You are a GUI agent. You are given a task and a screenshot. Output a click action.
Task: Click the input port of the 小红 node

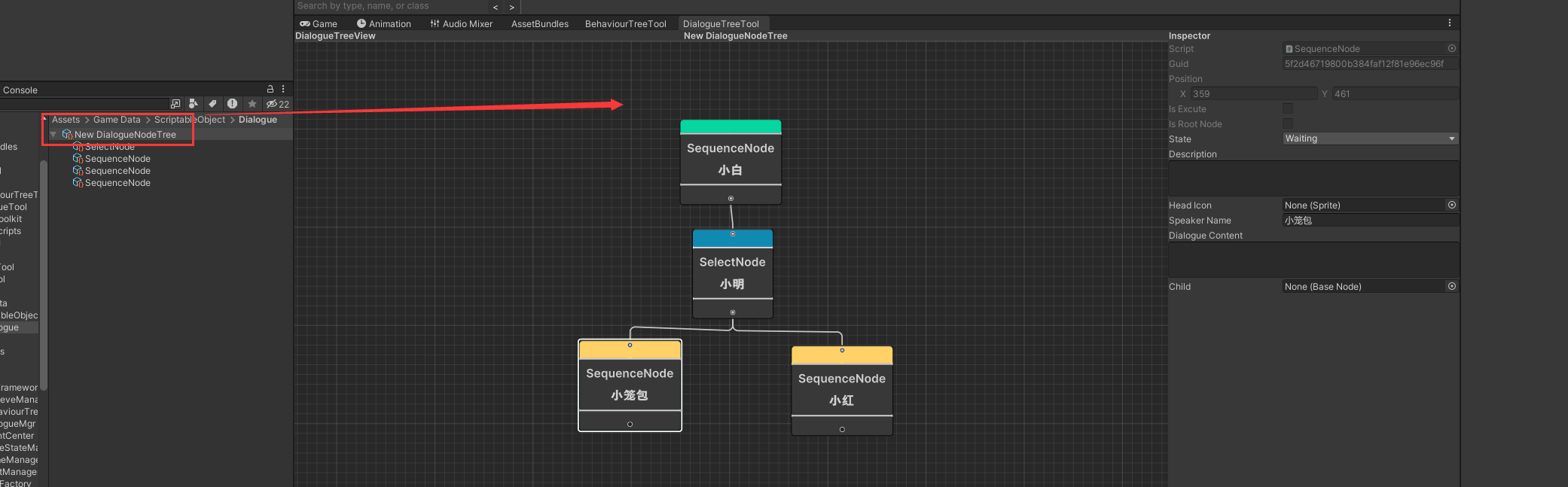tap(842, 351)
